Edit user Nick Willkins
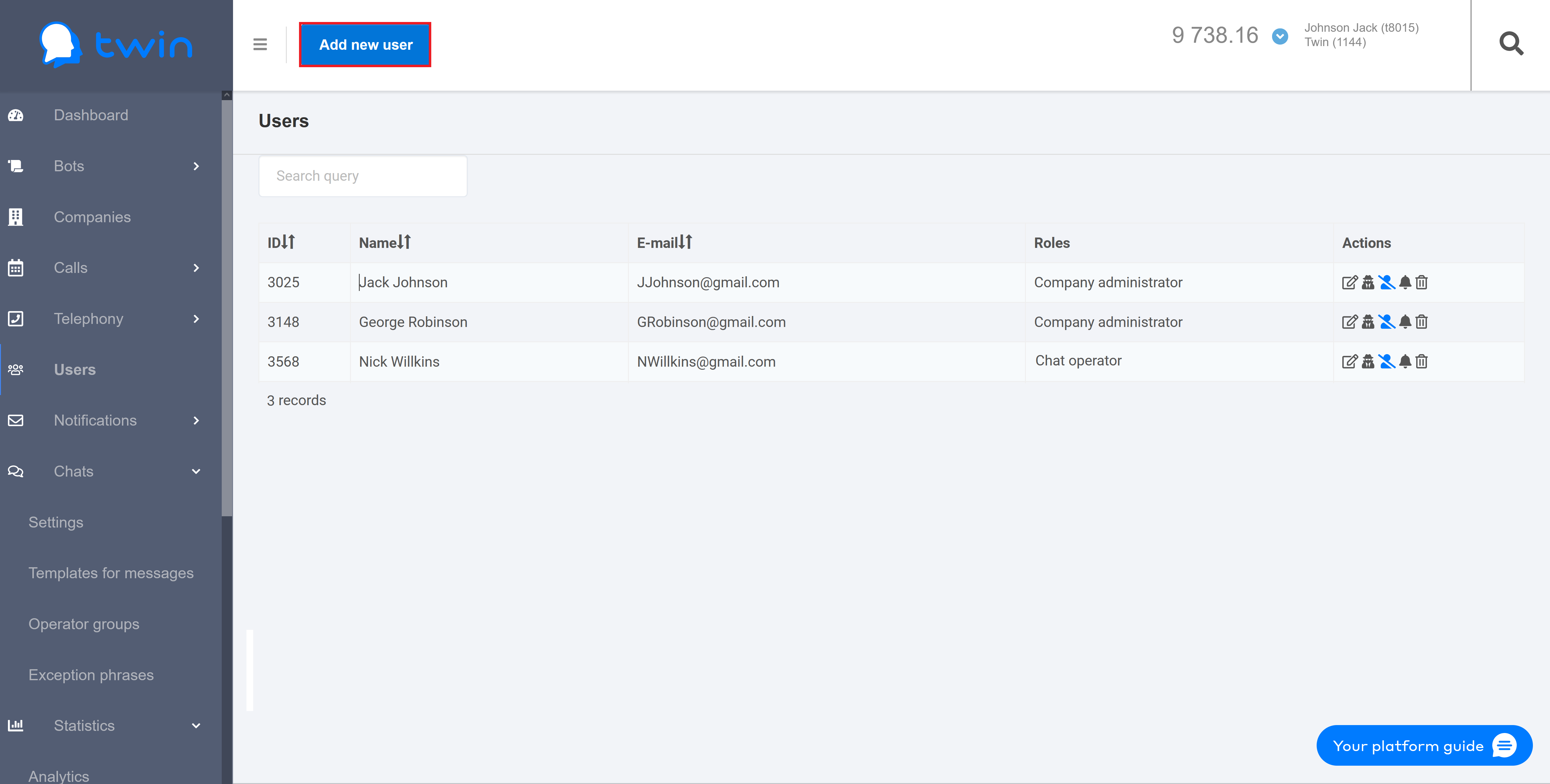This screenshot has height=784, width=1550. click(x=1350, y=361)
